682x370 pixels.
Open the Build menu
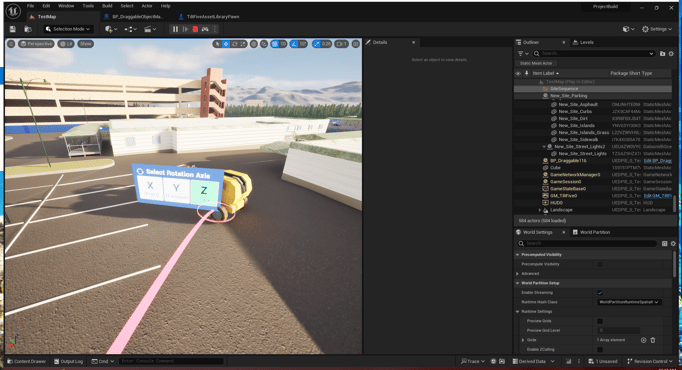pos(107,6)
